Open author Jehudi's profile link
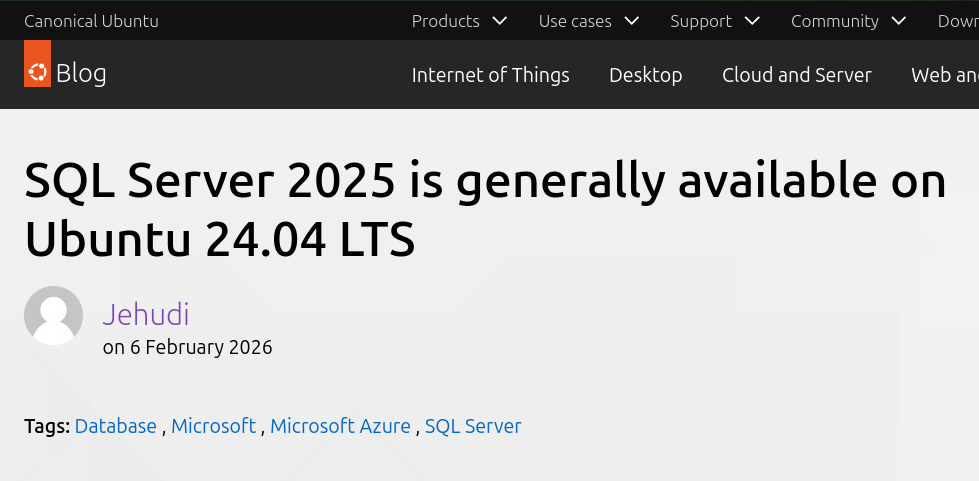The height and width of the screenshot is (481, 979). 146,314
